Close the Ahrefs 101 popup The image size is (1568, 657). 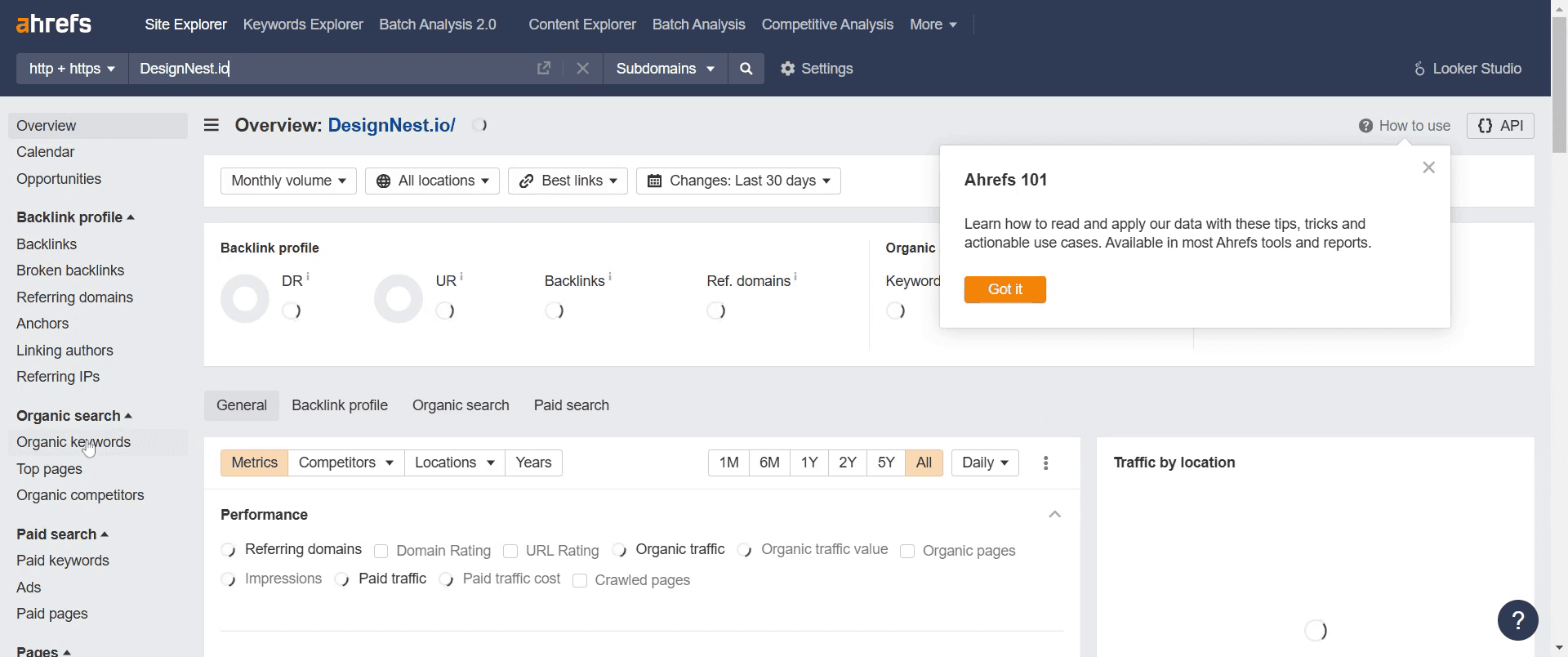coord(1428,168)
